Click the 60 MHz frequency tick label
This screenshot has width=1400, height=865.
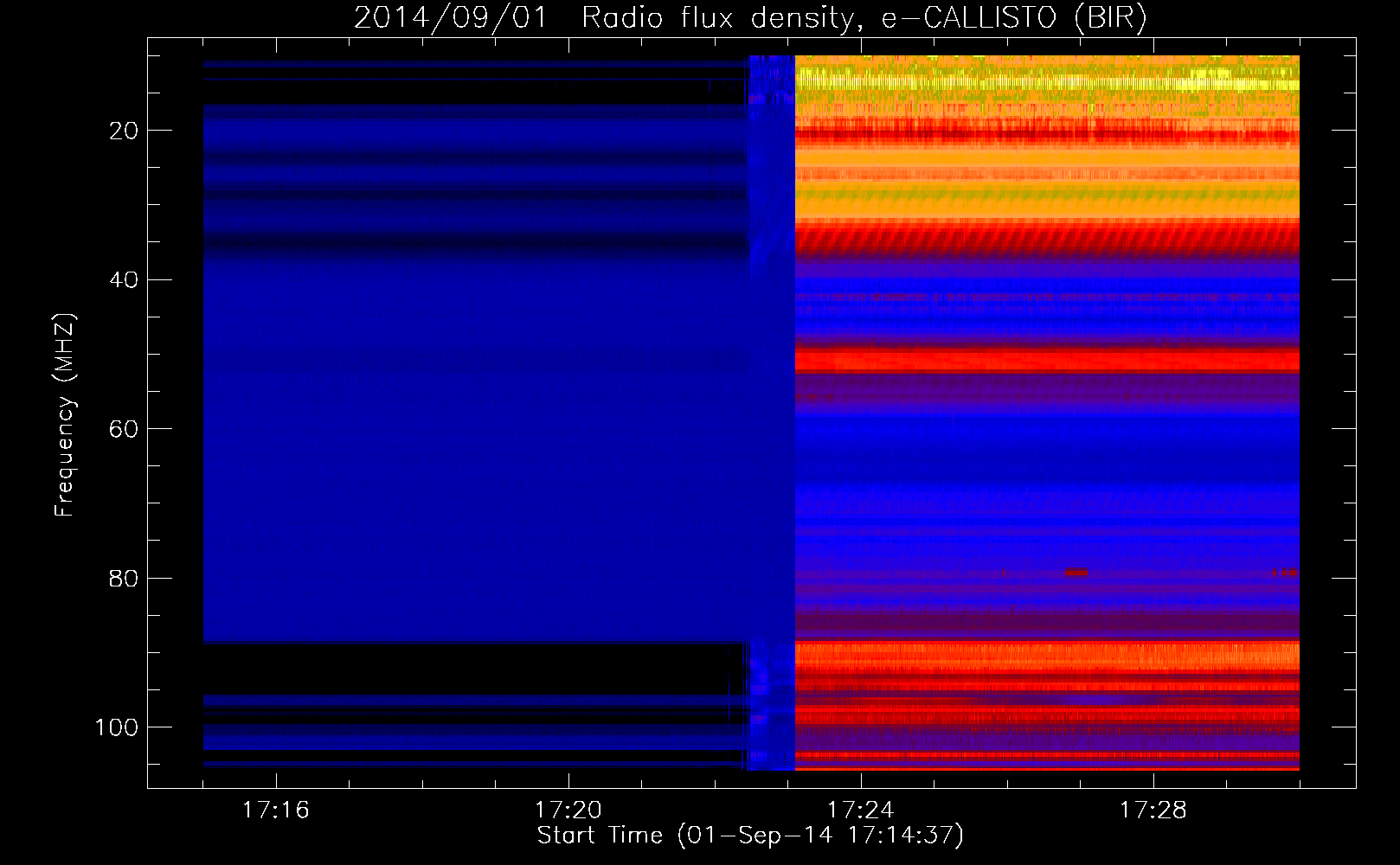tap(124, 429)
